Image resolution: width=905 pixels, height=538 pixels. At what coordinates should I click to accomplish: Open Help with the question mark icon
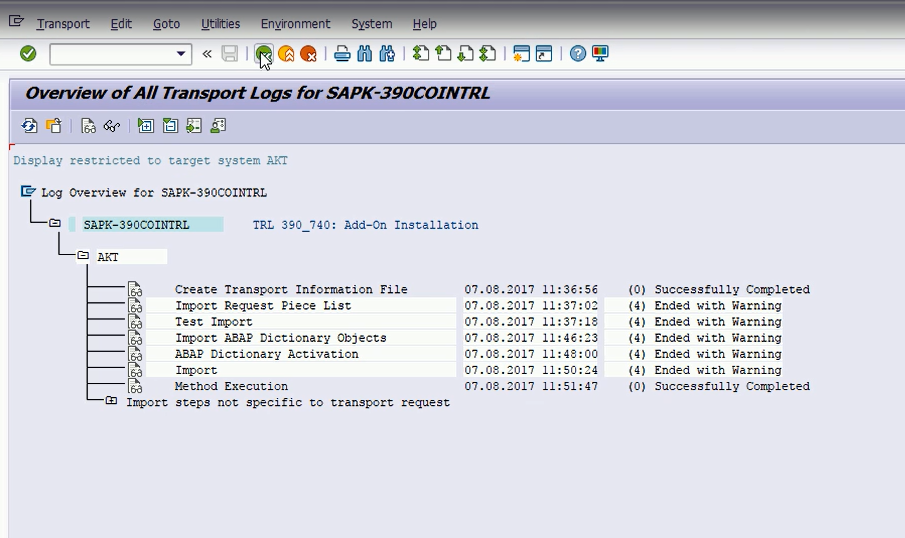578,54
